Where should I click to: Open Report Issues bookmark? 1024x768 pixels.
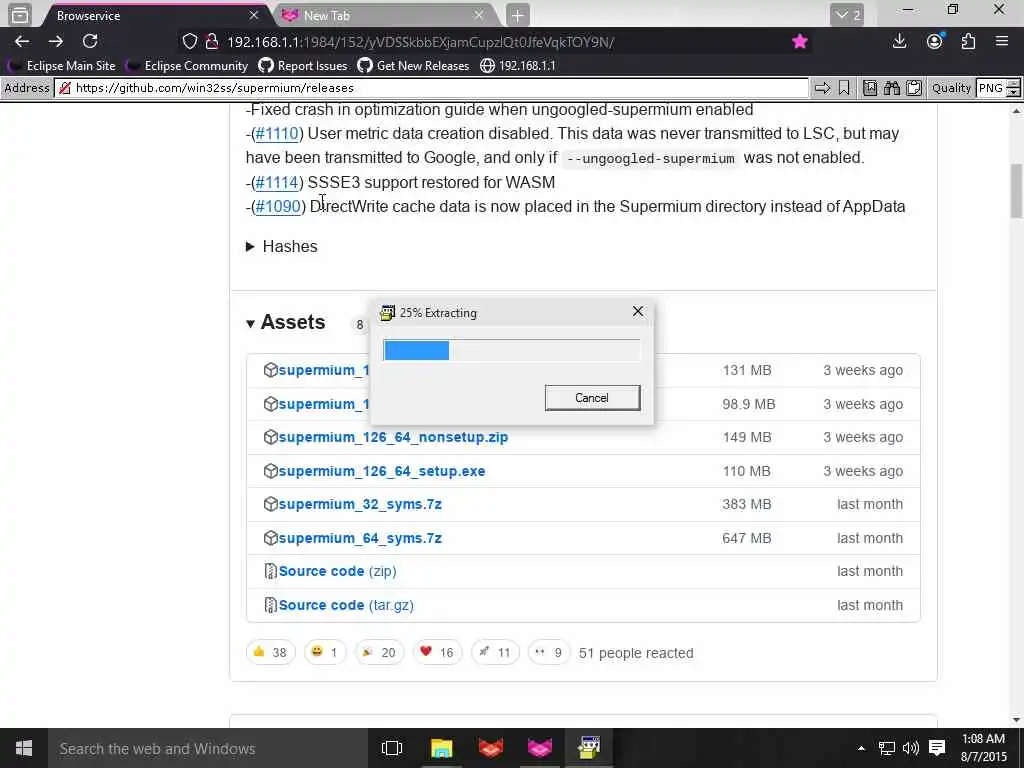point(303,65)
